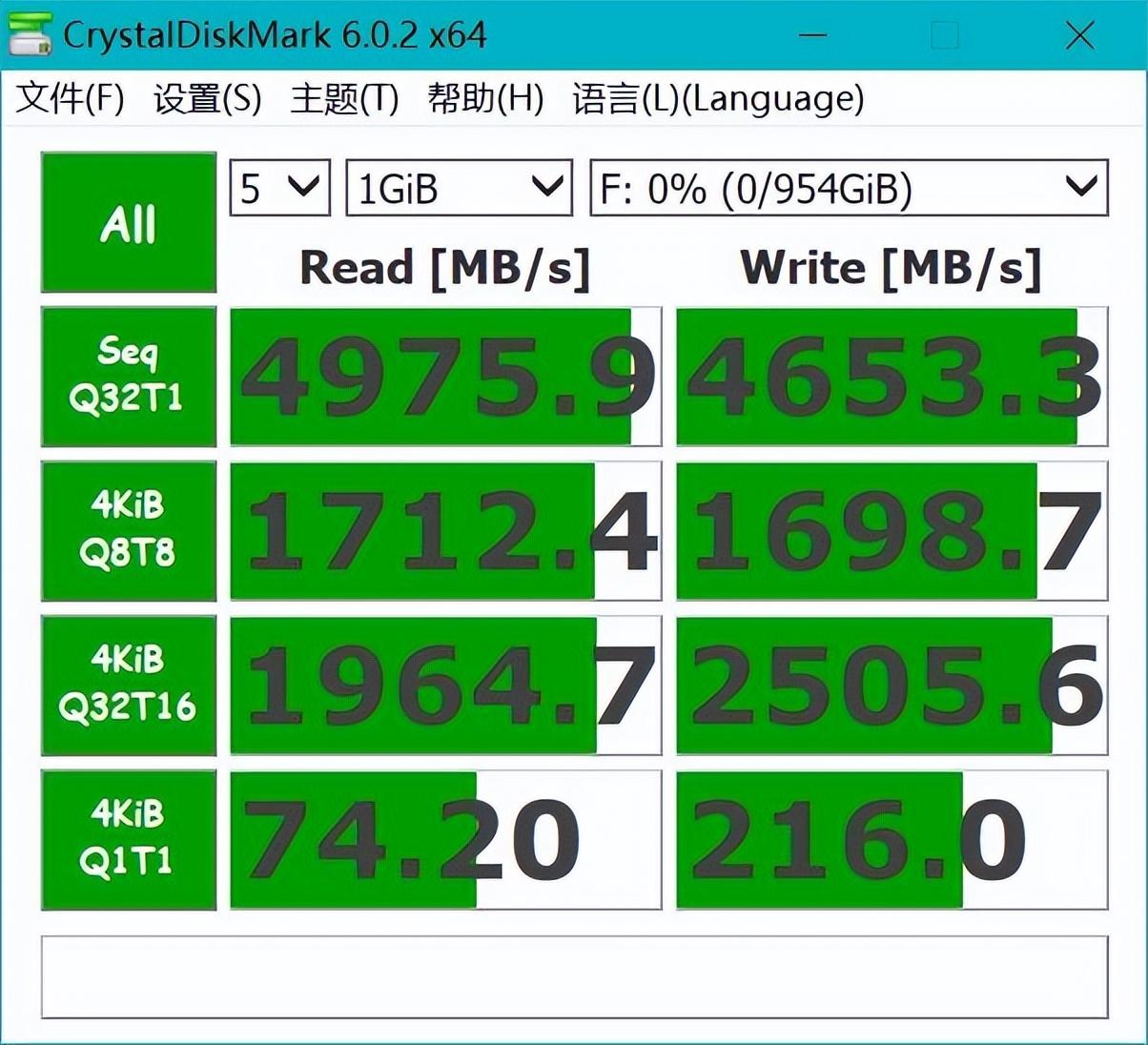Click the Q32T16 write result 2505.6
This screenshot has height=1045, width=1148.
892,686
